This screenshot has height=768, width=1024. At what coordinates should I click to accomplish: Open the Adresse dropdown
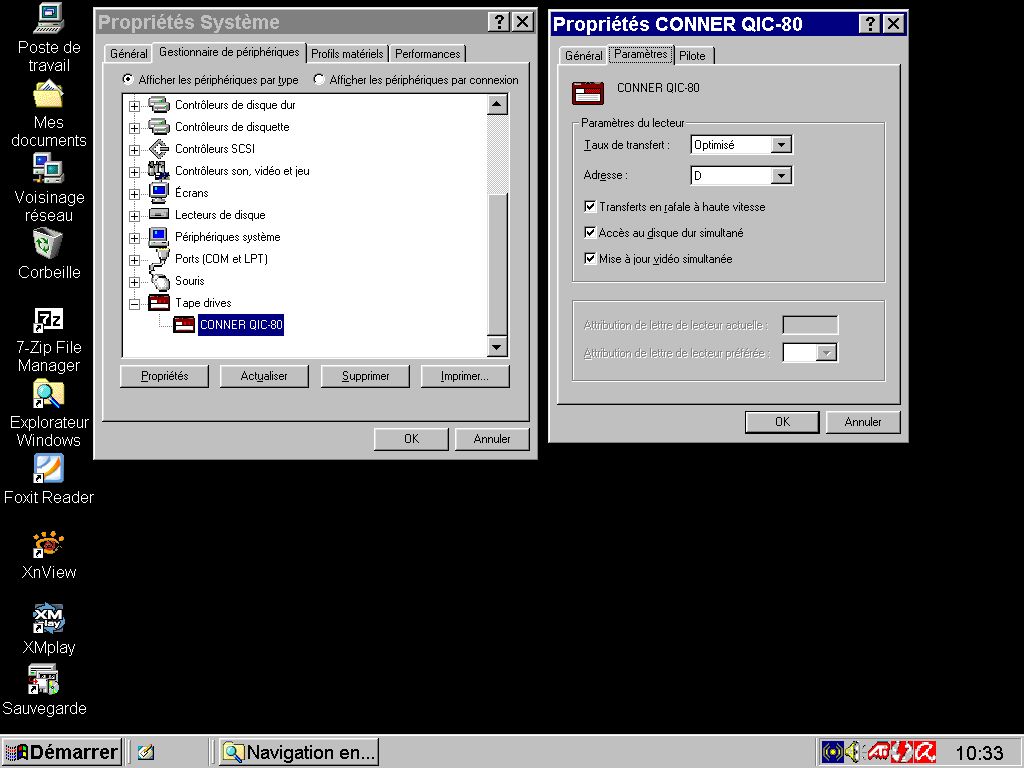pos(781,175)
